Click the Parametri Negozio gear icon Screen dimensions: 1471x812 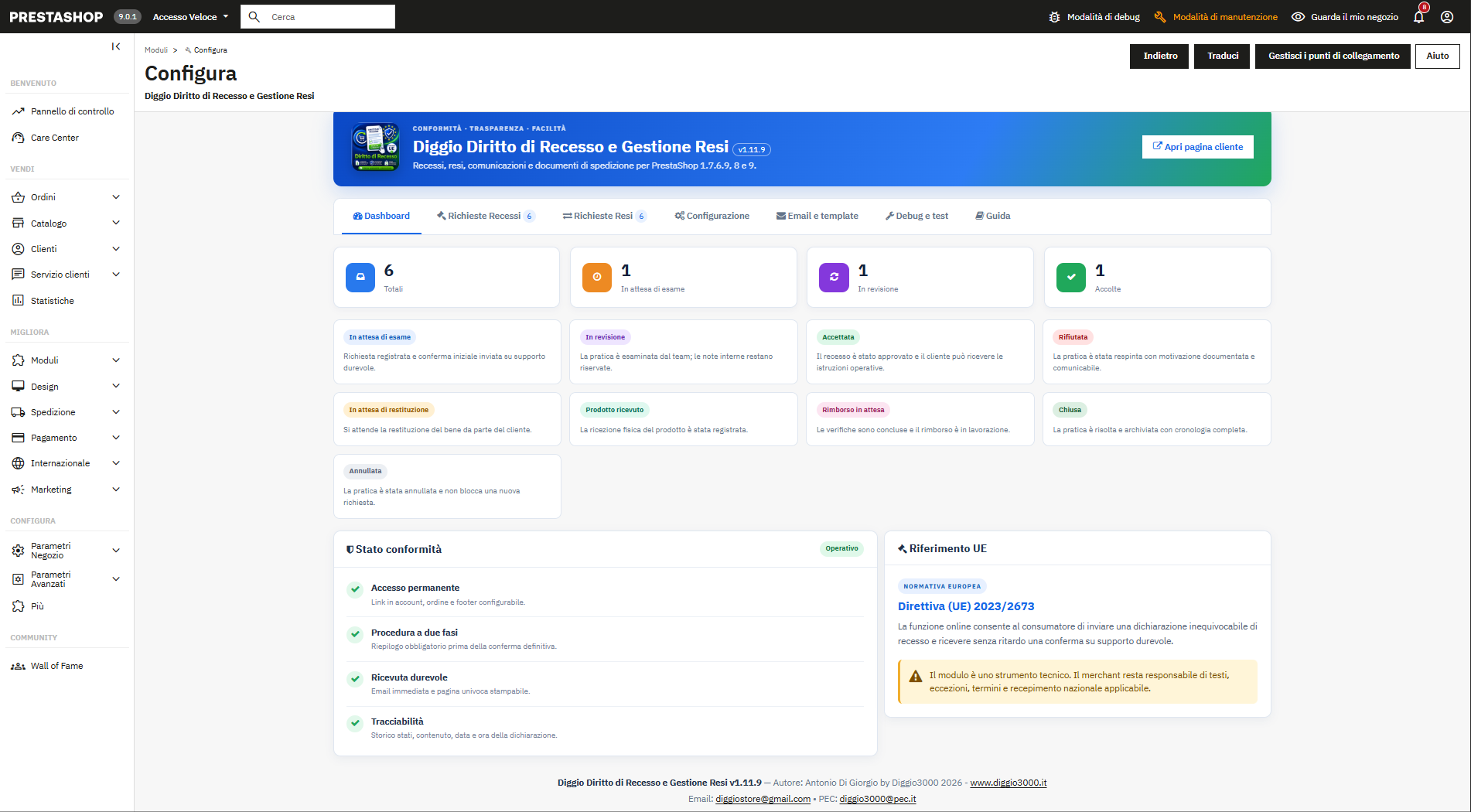(18, 551)
